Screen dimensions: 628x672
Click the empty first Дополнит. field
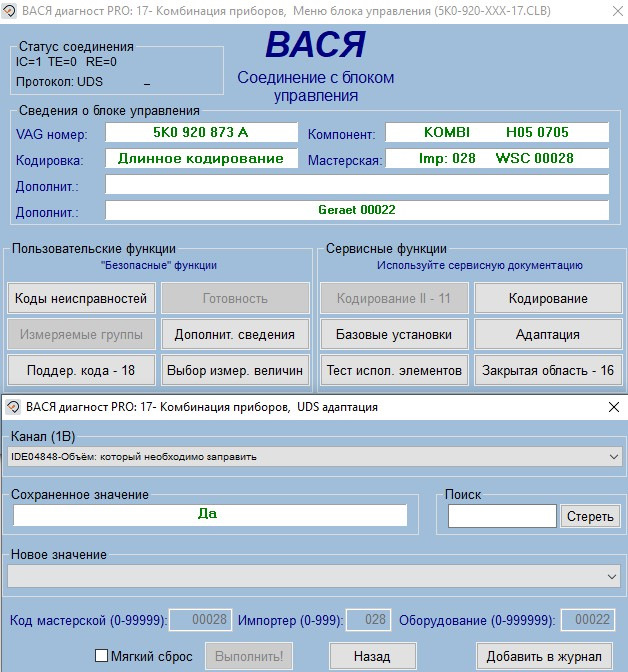pos(357,184)
